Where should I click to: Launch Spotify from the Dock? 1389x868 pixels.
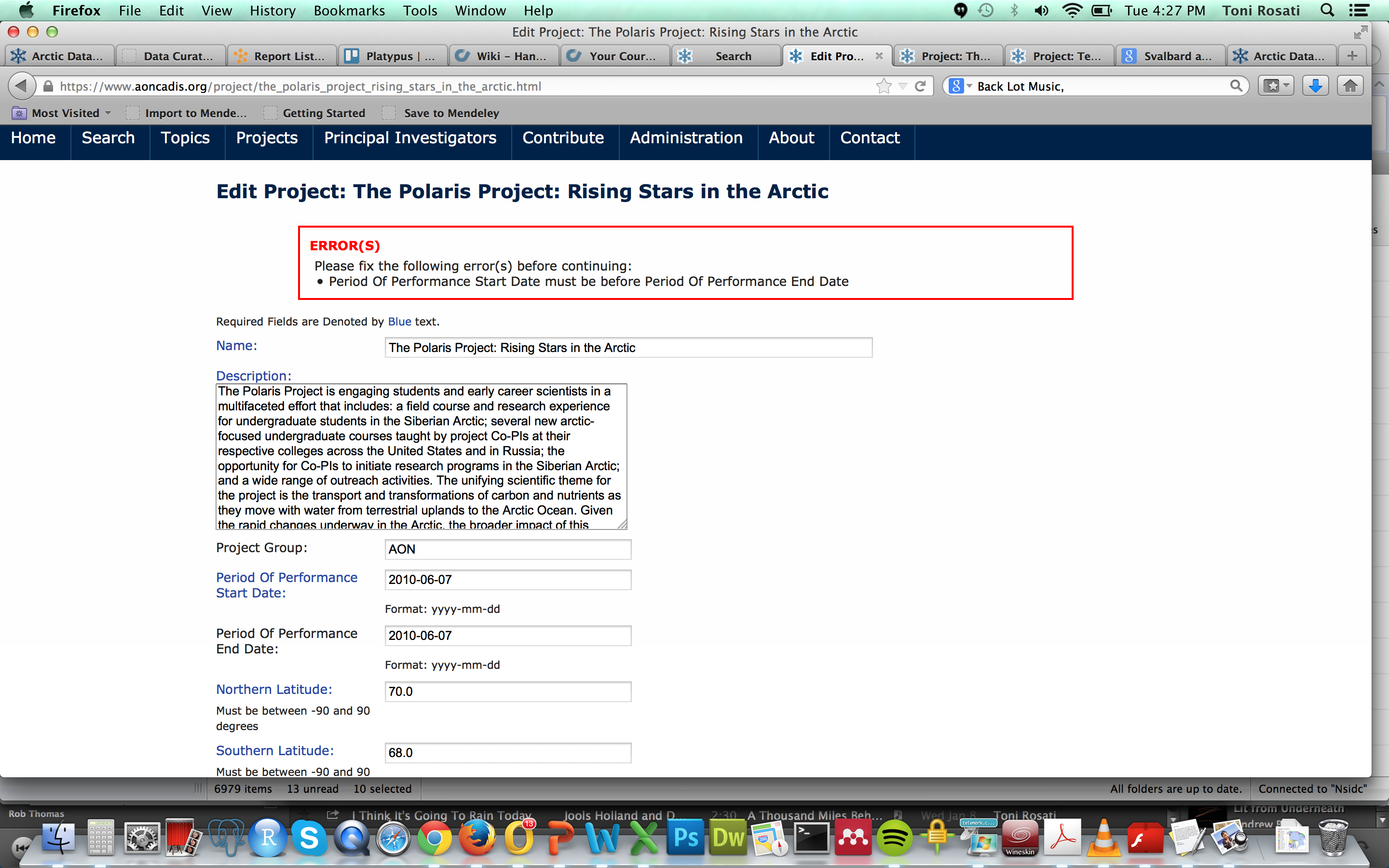click(894, 838)
